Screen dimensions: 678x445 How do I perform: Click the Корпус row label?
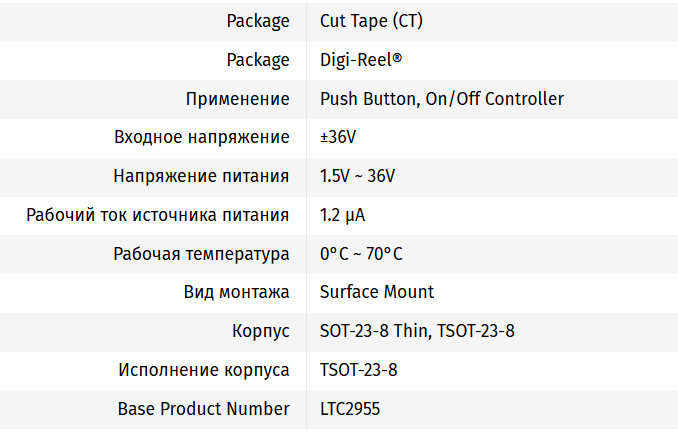point(260,331)
